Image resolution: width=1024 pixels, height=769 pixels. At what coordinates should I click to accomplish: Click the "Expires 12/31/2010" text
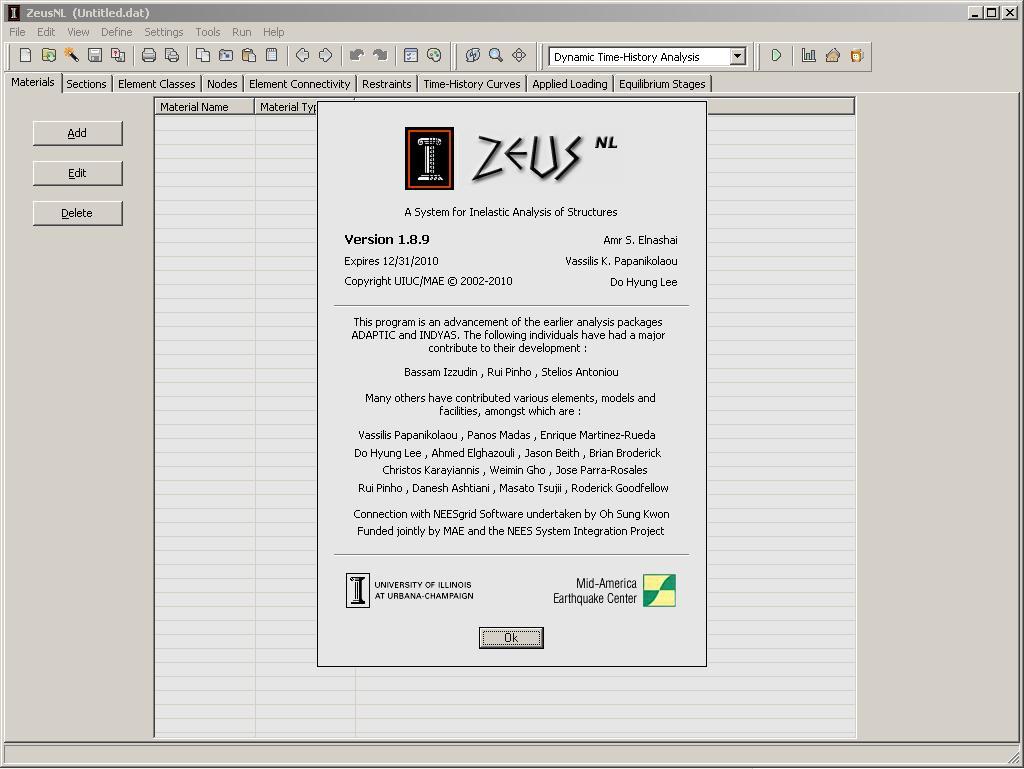[391, 261]
